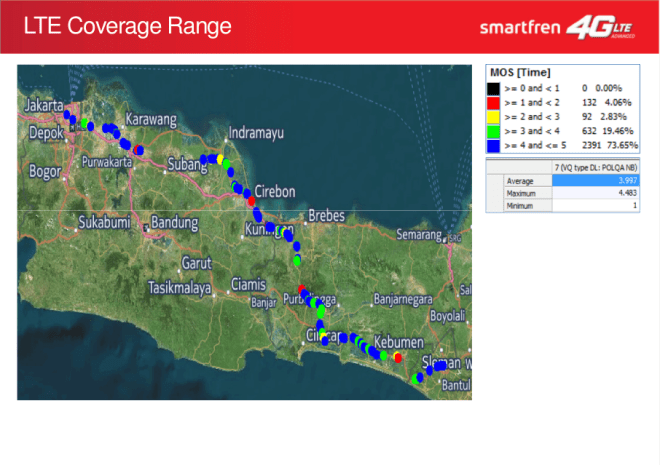
Task: Click the 19.46% value in legend
Action: 618,131
